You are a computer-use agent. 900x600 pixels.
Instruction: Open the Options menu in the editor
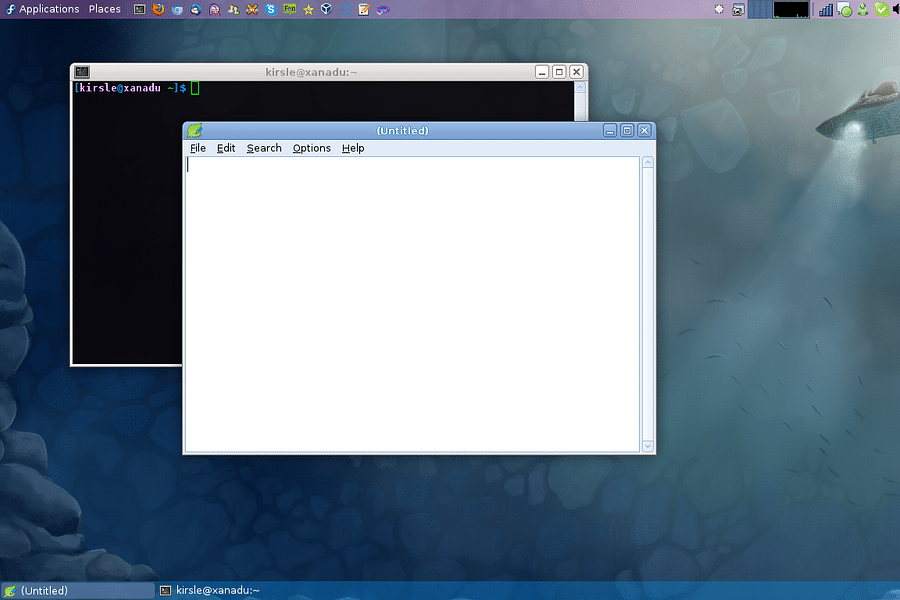(311, 147)
